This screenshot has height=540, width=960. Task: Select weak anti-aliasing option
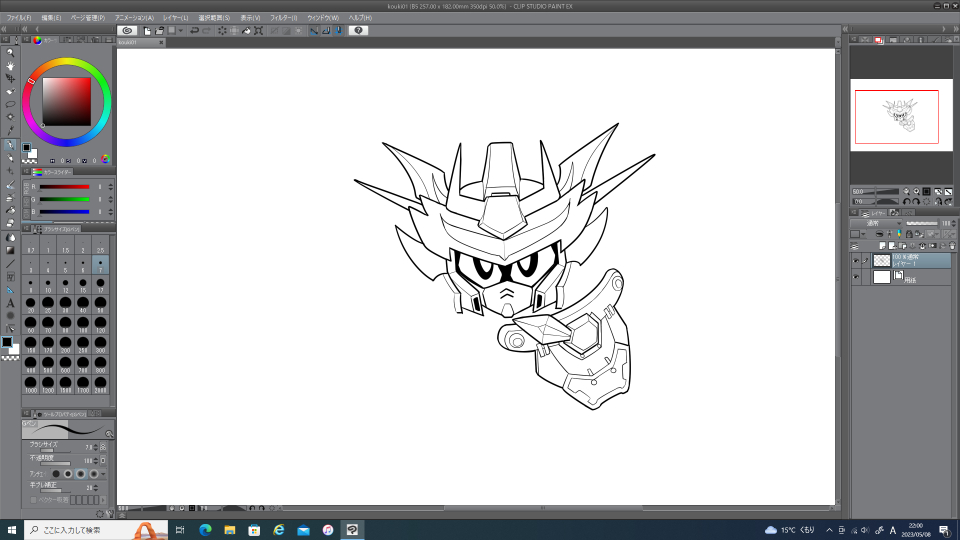pos(68,474)
